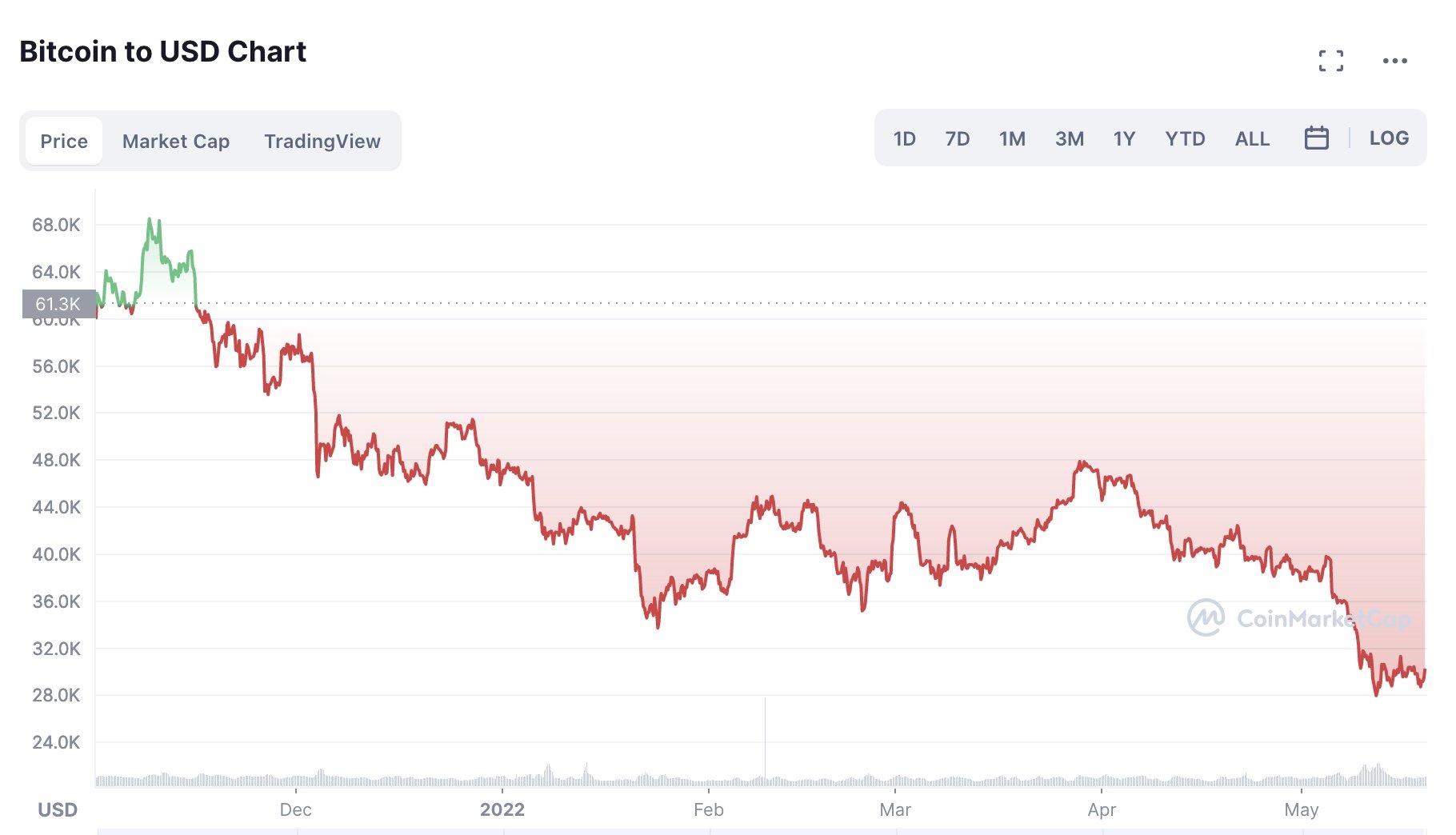This screenshot has height=835, width=1456.
Task: Open the three-dot more options menu
Action: (x=1394, y=61)
